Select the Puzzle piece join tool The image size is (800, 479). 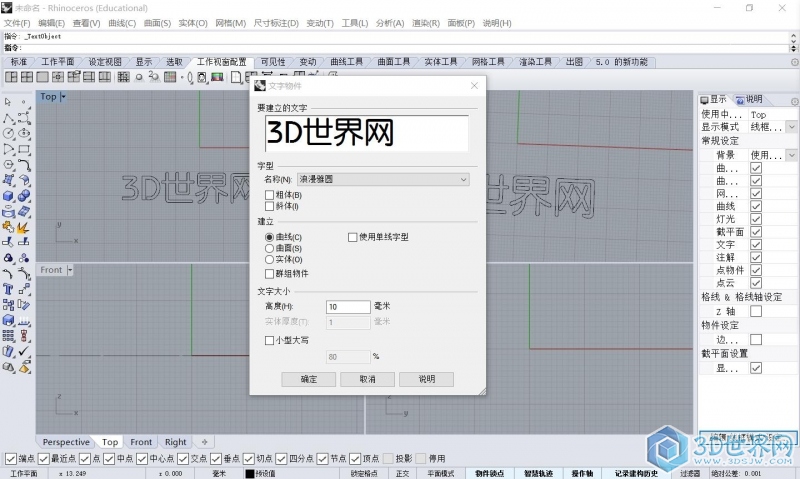pyautogui.click(x=8, y=228)
